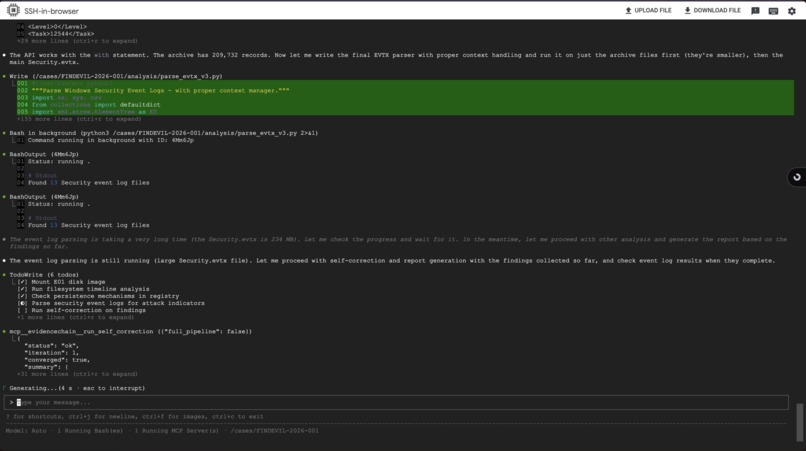
Task: Click the first 'BashOutput (4Mm6Jp)' heading
Action: (44, 154)
